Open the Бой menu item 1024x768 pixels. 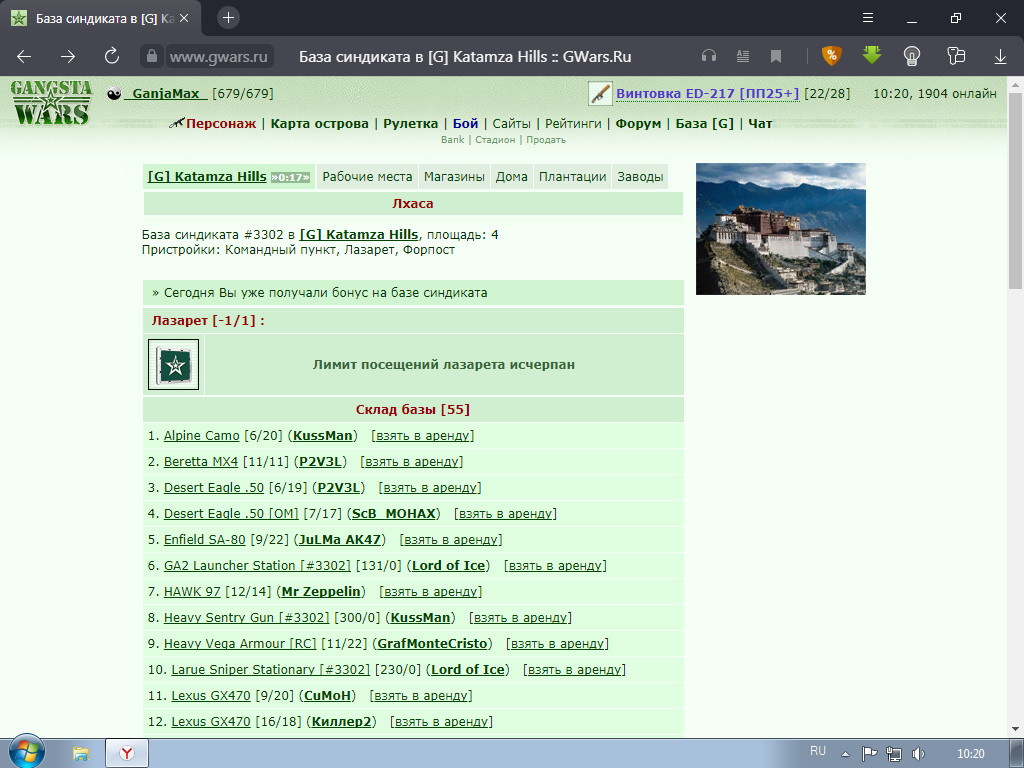[465, 123]
